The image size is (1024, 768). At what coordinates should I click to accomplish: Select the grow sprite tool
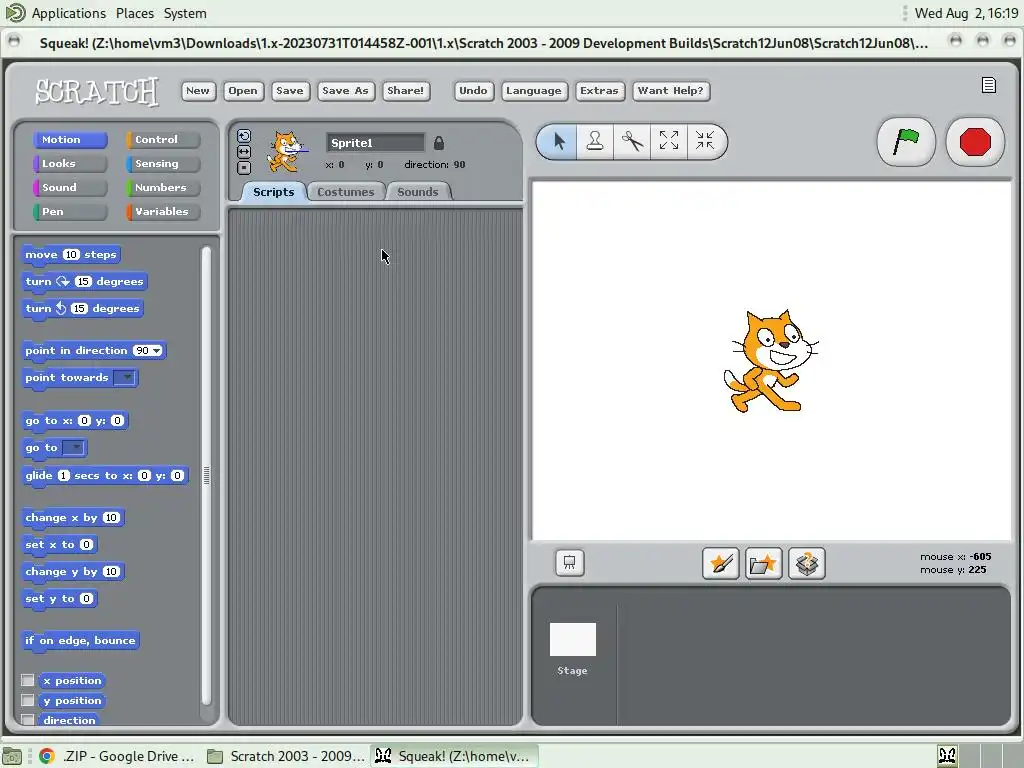pos(669,141)
